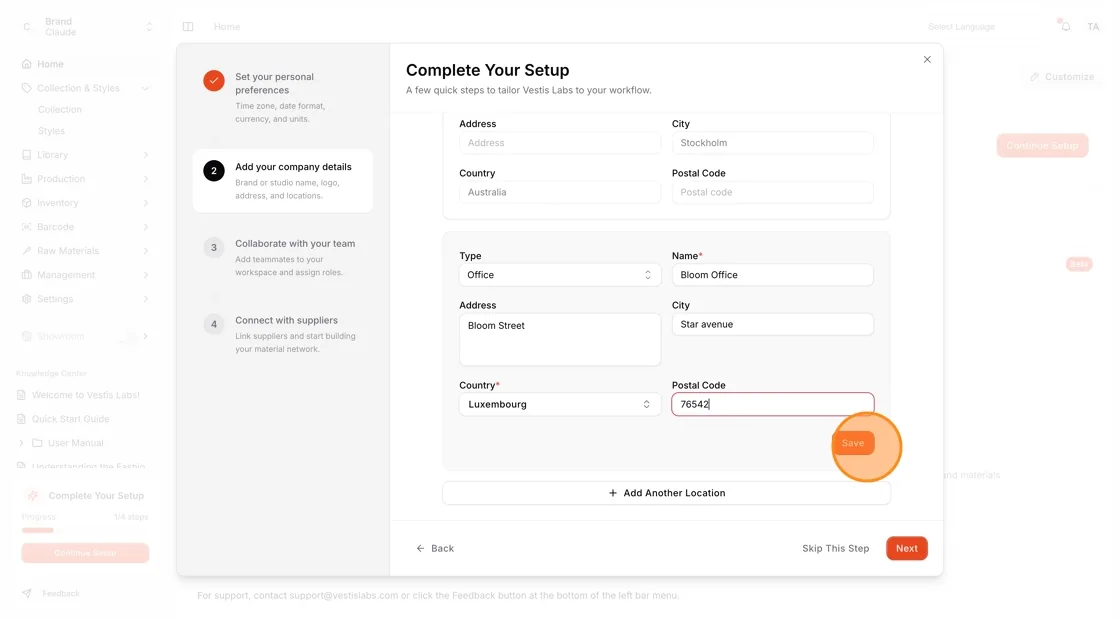Image resolution: width=1120 pixels, height=619 pixels.
Task: Click the Management icon in sidebar
Action: pyautogui.click(x=26, y=275)
